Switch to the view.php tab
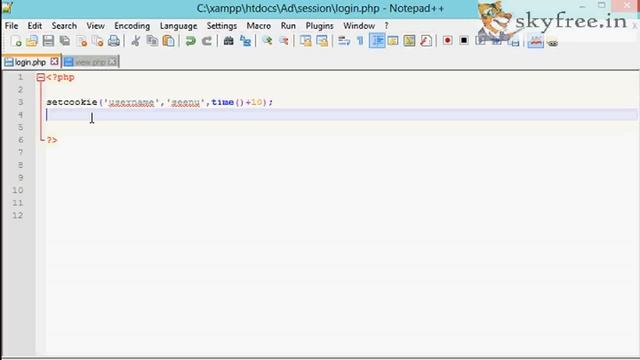The width and height of the screenshot is (640, 360). (90, 62)
